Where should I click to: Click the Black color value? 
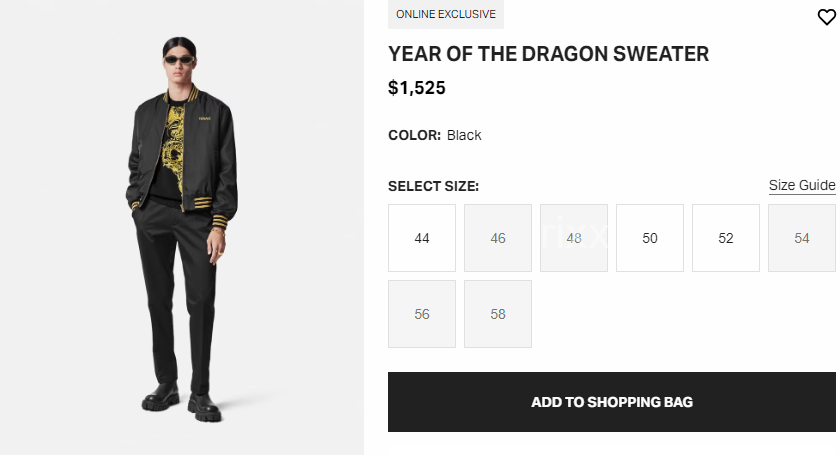pos(464,135)
